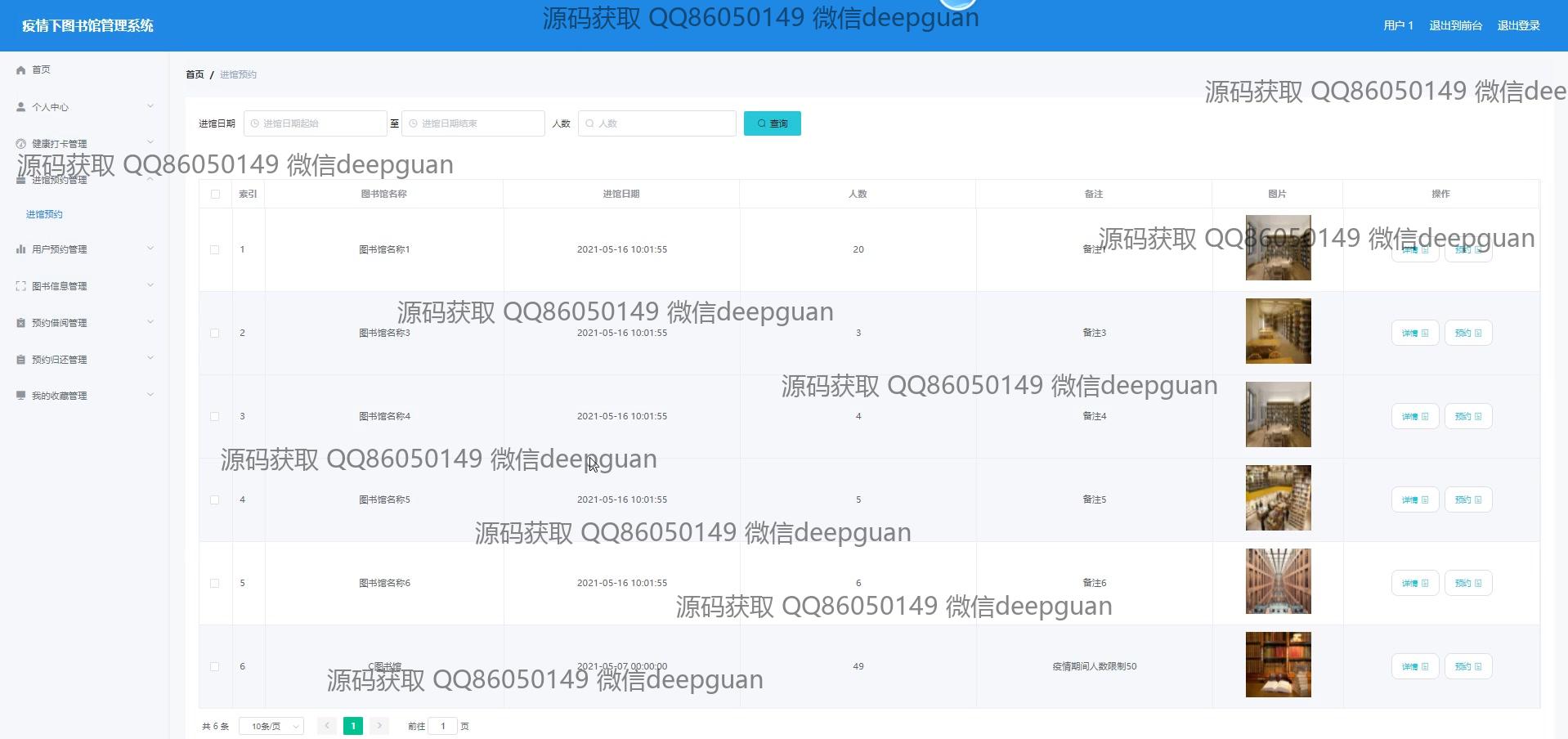Image resolution: width=1568 pixels, height=739 pixels.
Task: Open the thumbnail image of 图书馆名称3
Action: click(x=1278, y=331)
